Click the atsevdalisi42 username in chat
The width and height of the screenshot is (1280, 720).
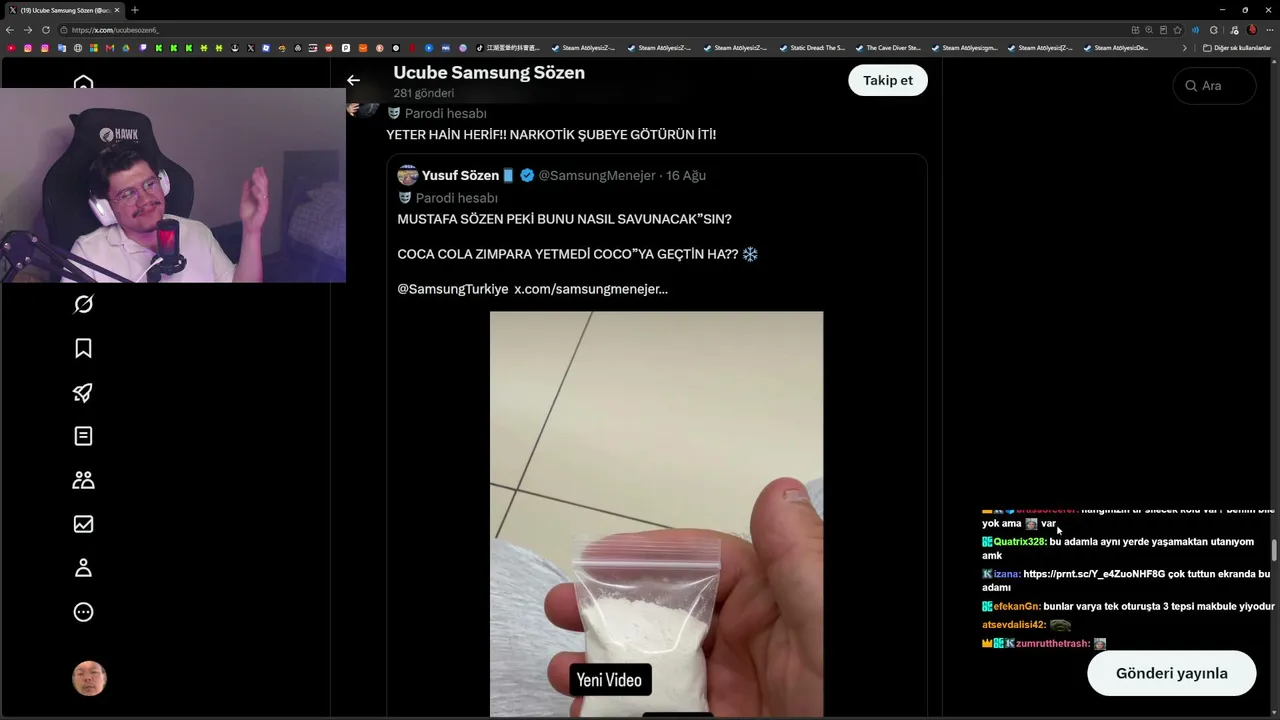point(1014,625)
